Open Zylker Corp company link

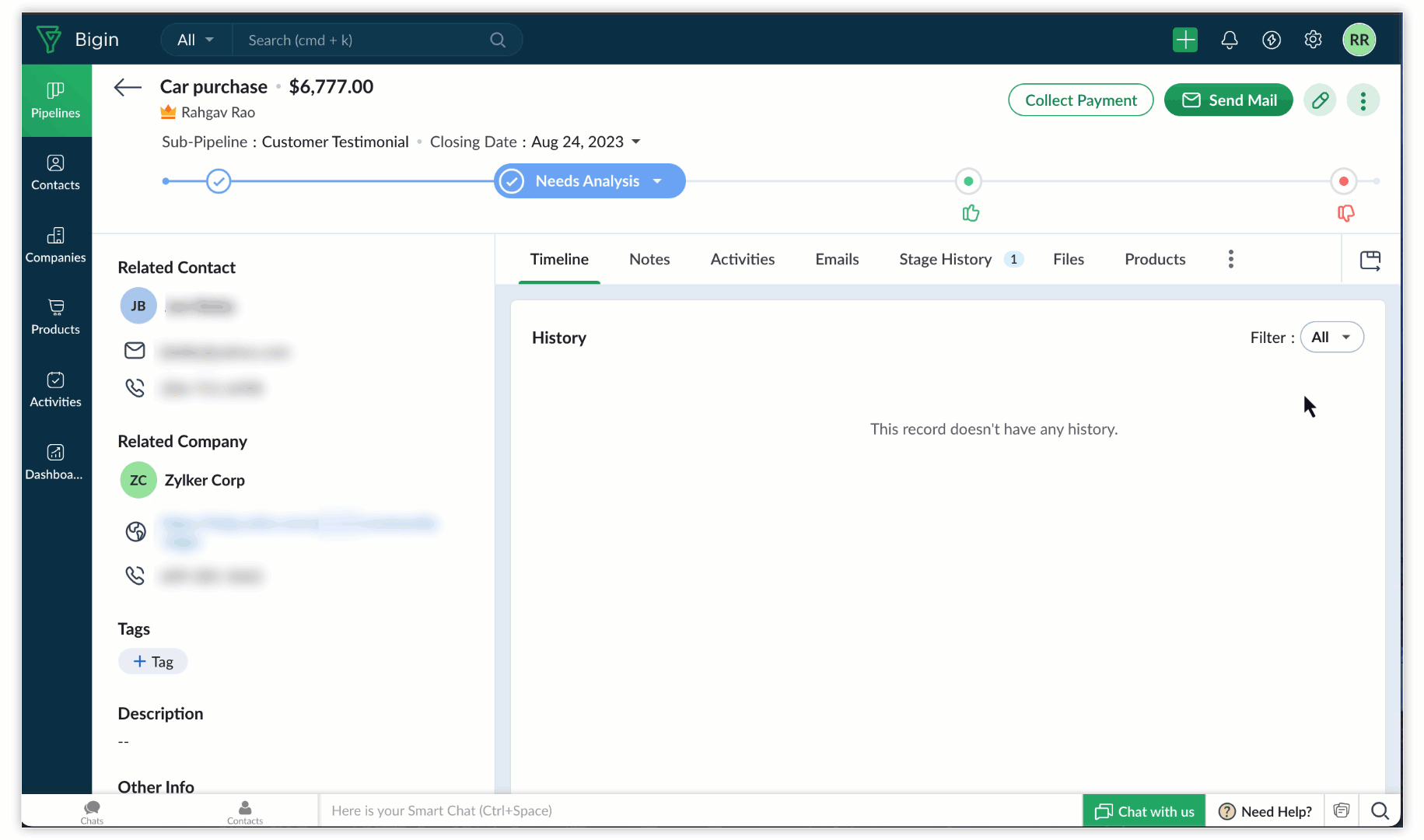205,480
